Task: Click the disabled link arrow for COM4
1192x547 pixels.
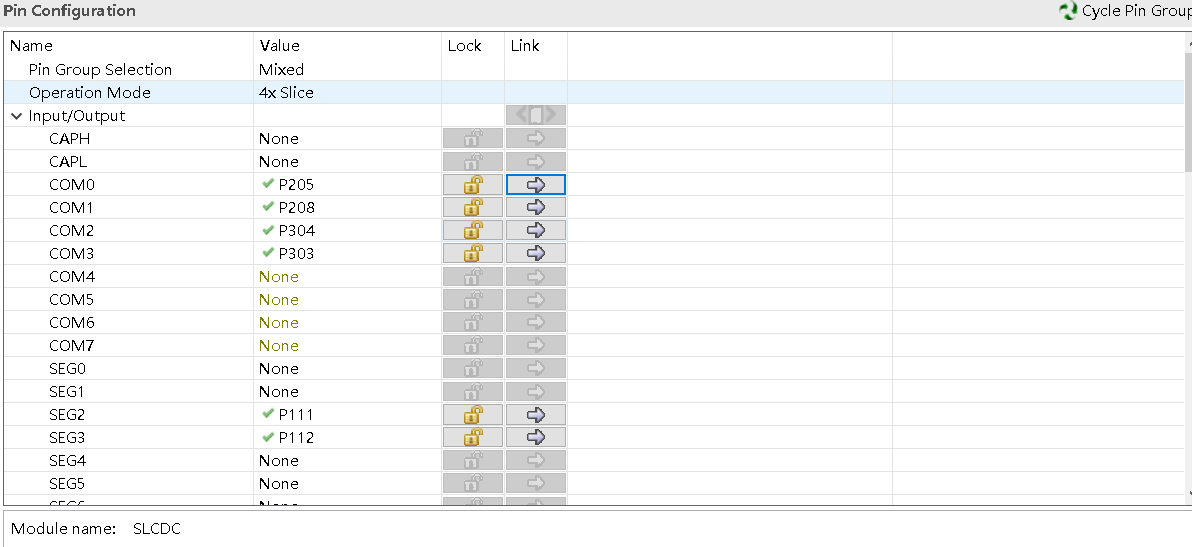Action: point(536,277)
